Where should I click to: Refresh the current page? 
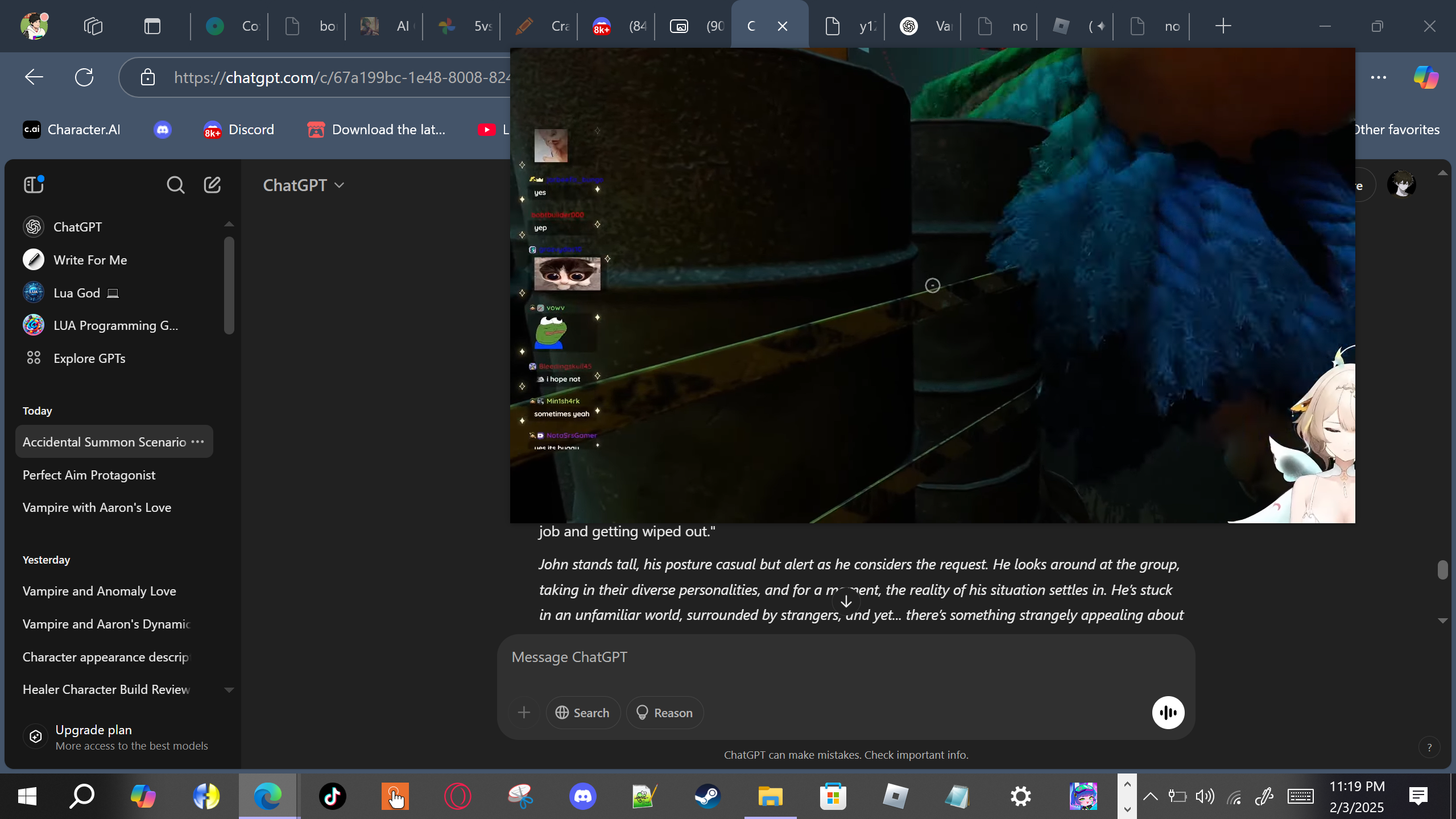click(84, 77)
